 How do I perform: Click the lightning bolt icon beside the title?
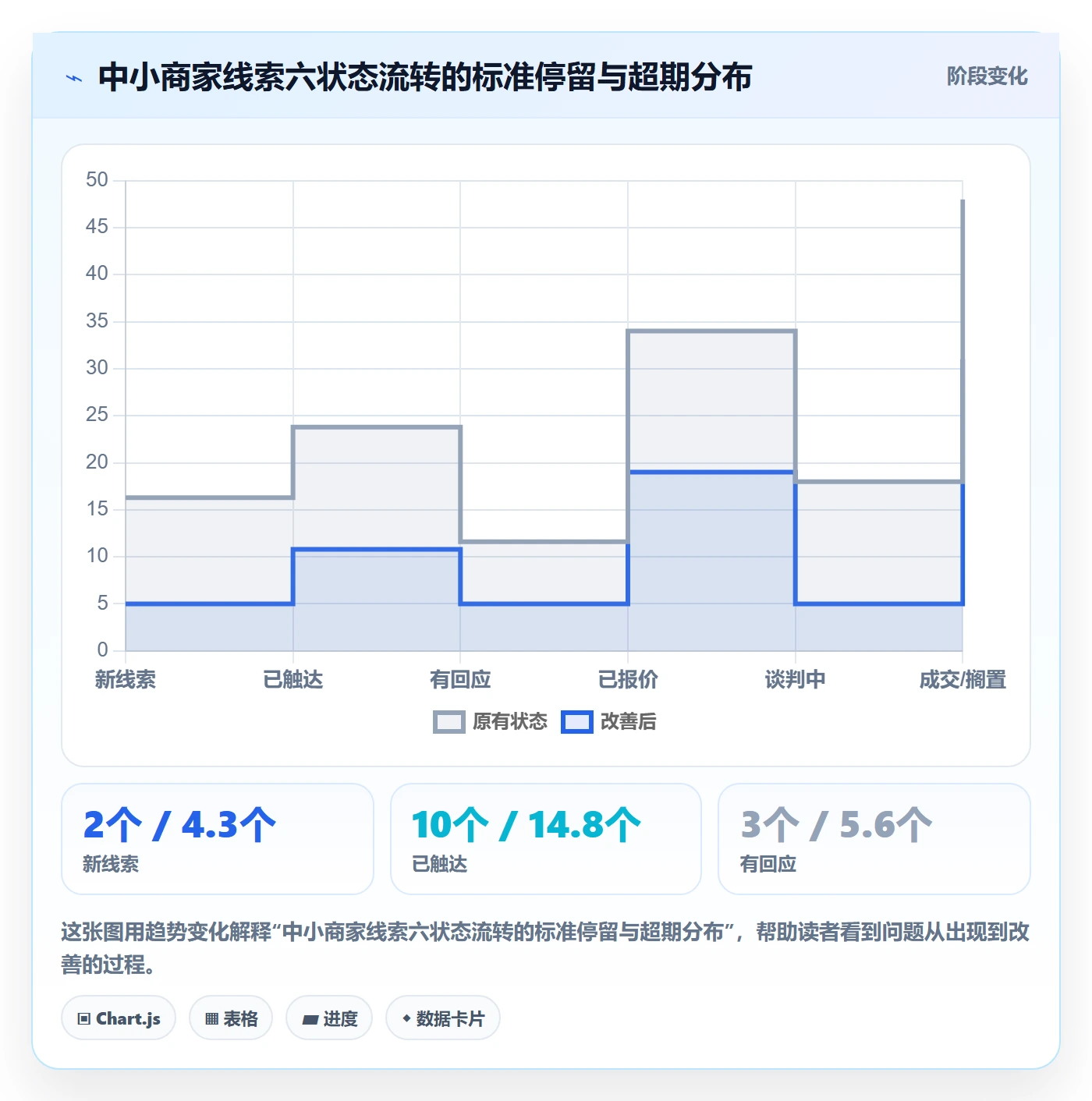74,78
